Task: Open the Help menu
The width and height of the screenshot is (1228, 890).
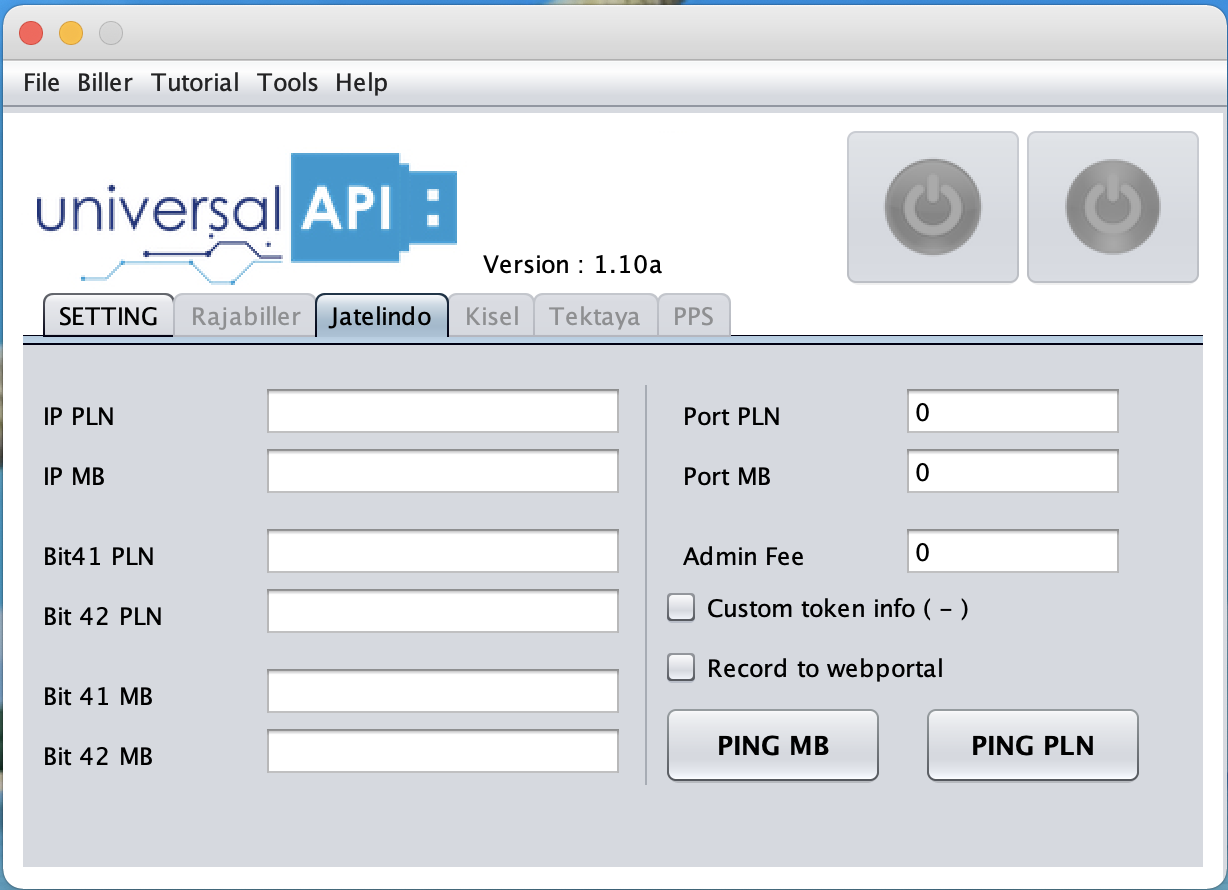Action: click(361, 83)
